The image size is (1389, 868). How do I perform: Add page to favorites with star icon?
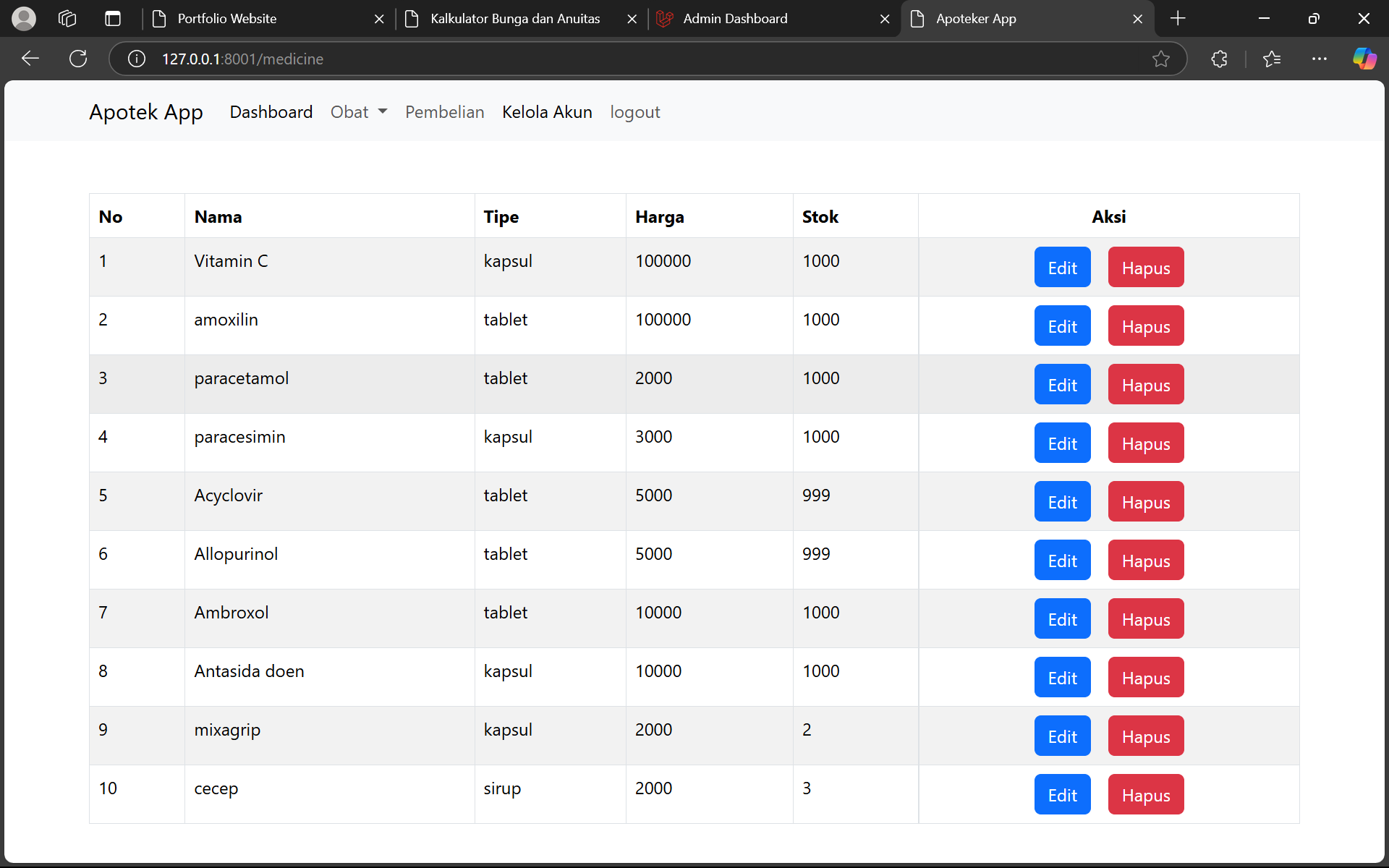(1160, 59)
